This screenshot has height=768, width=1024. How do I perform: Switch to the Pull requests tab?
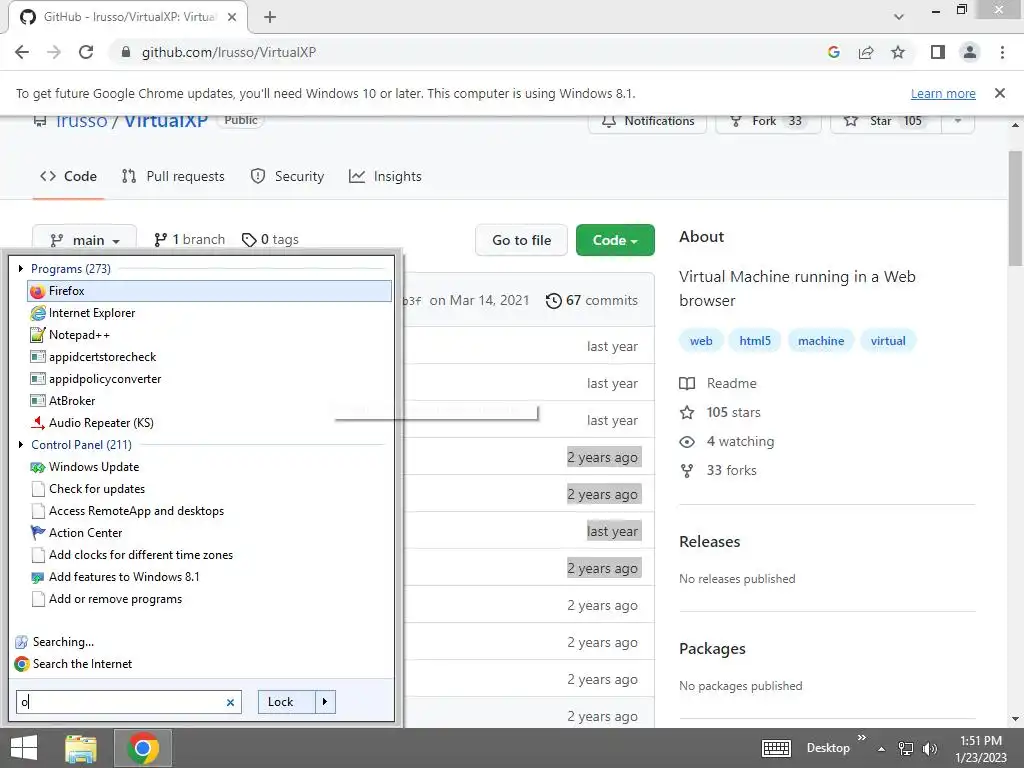(173, 176)
